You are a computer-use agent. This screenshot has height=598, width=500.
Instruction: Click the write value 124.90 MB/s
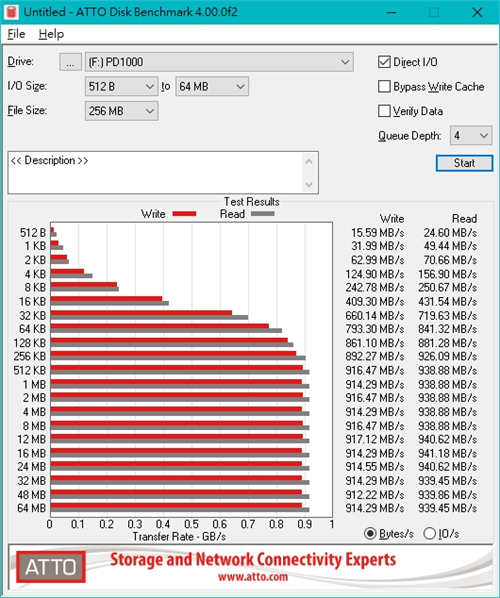[x=375, y=274]
